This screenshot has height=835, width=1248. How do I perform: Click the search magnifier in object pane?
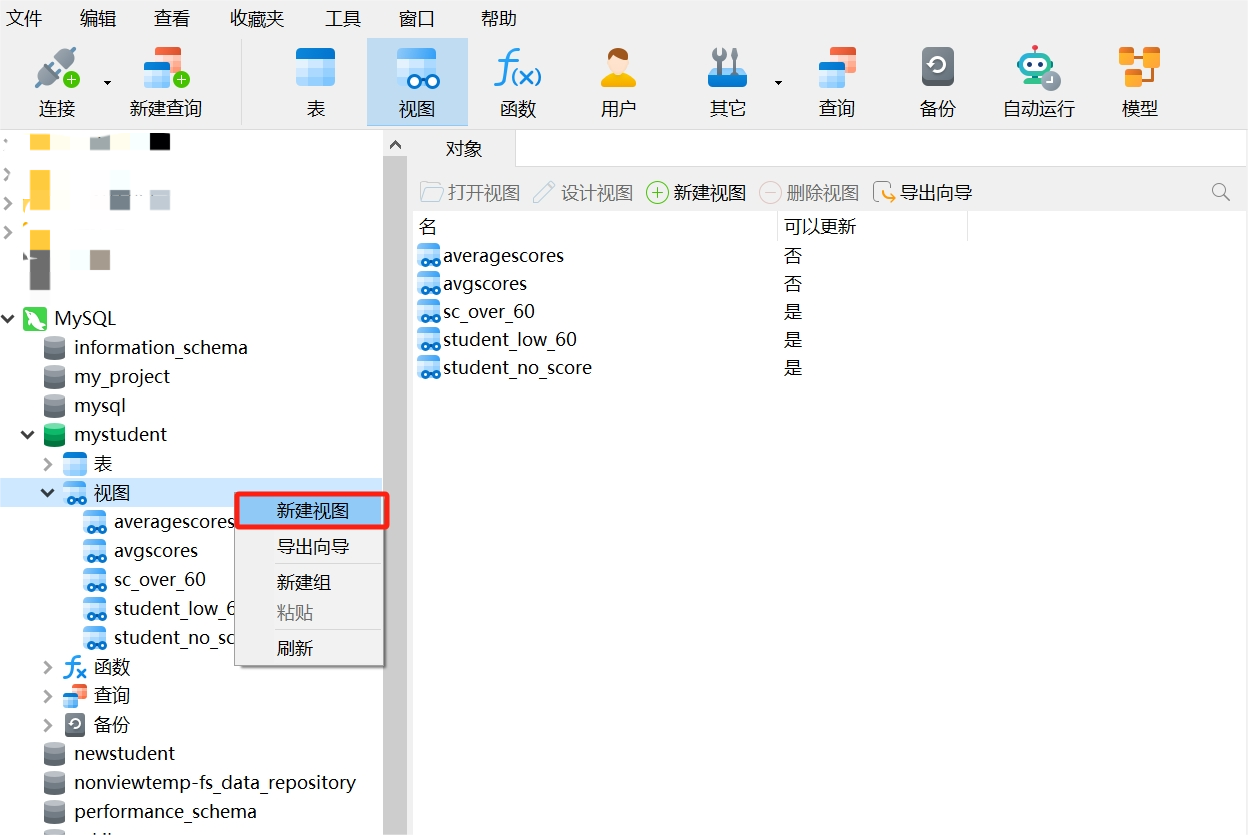point(1220,192)
